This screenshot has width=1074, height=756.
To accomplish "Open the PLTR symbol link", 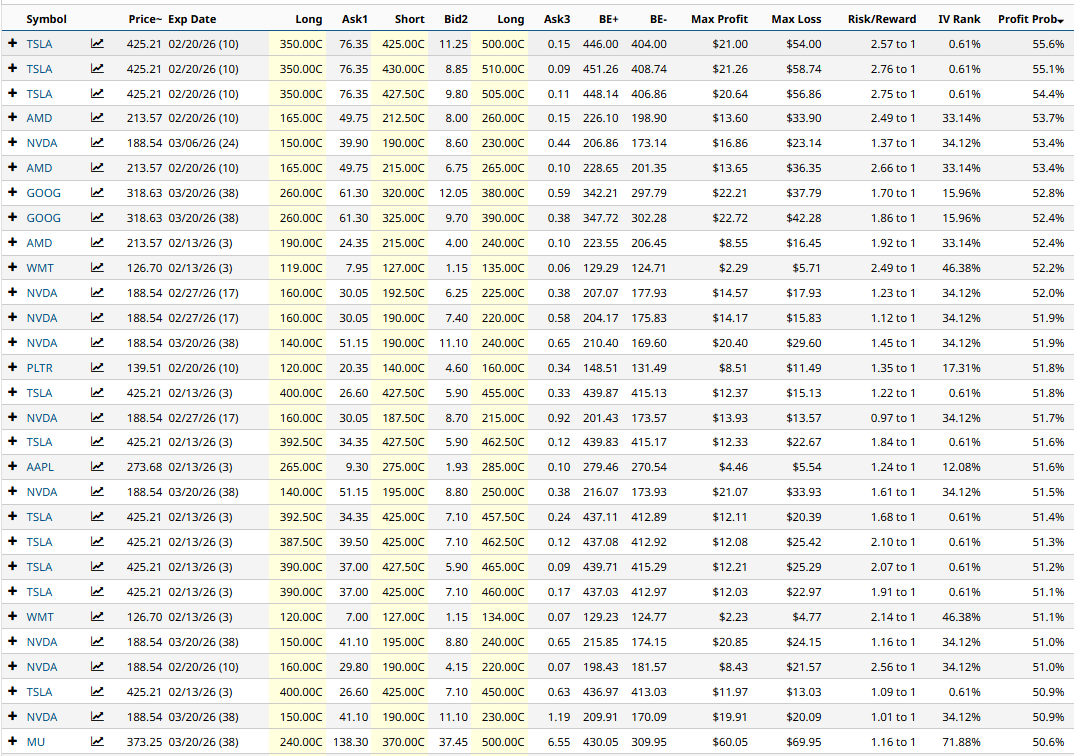I will click(x=39, y=368).
